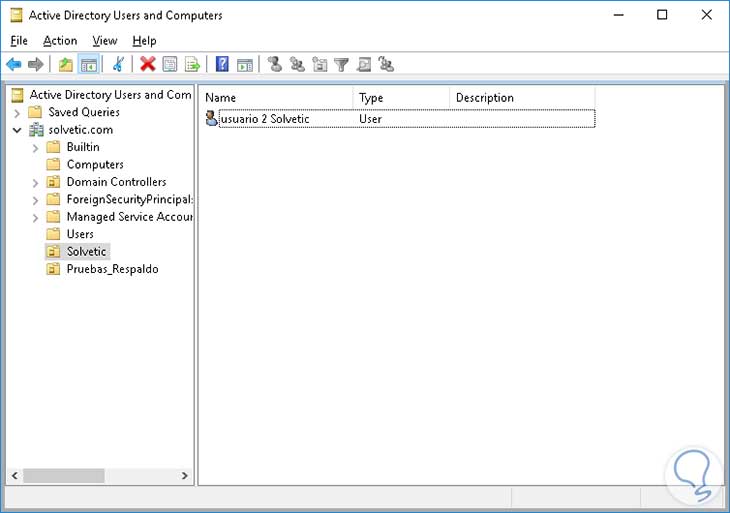Screen dimensions: 730x513
Task: Select the Domain Controllers OU
Action: [x=116, y=182]
